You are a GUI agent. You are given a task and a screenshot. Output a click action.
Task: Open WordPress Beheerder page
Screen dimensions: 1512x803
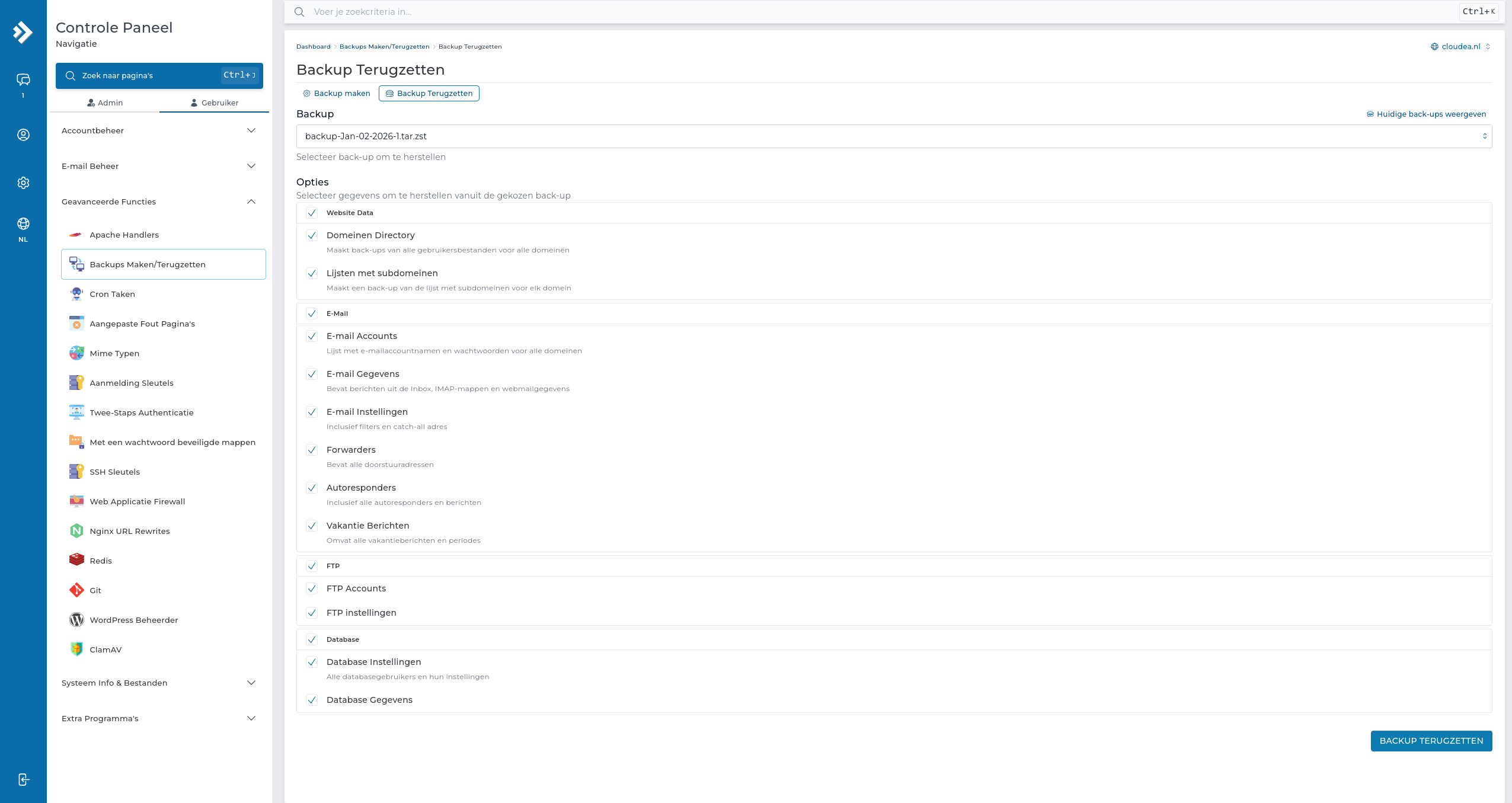pyautogui.click(x=133, y=620)
